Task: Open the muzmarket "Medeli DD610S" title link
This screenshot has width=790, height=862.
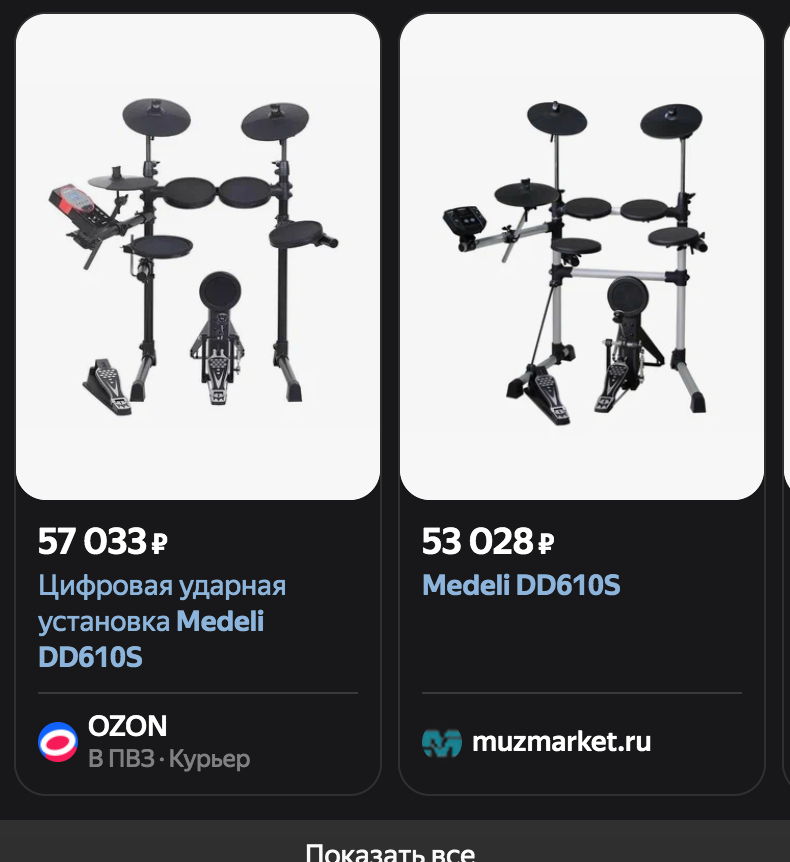Action: coord(521,585)
